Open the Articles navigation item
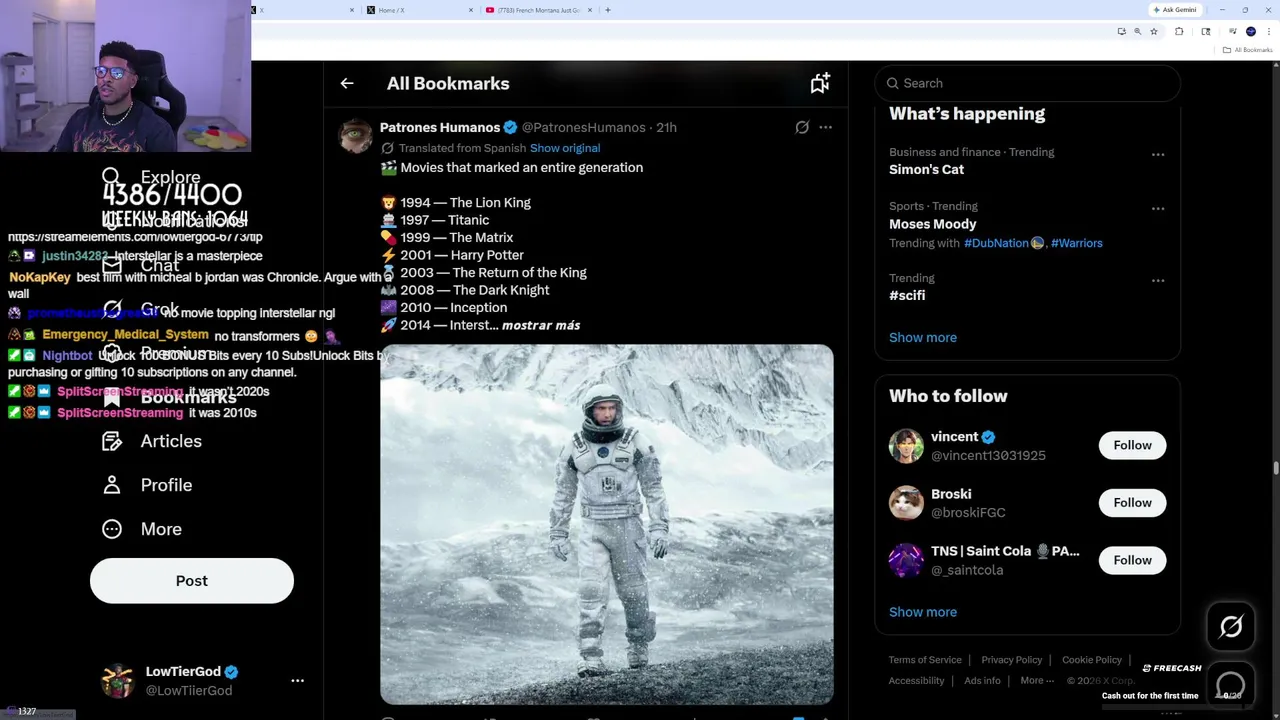The width and height of the screenshot is (1280, 720). point(151,441)
